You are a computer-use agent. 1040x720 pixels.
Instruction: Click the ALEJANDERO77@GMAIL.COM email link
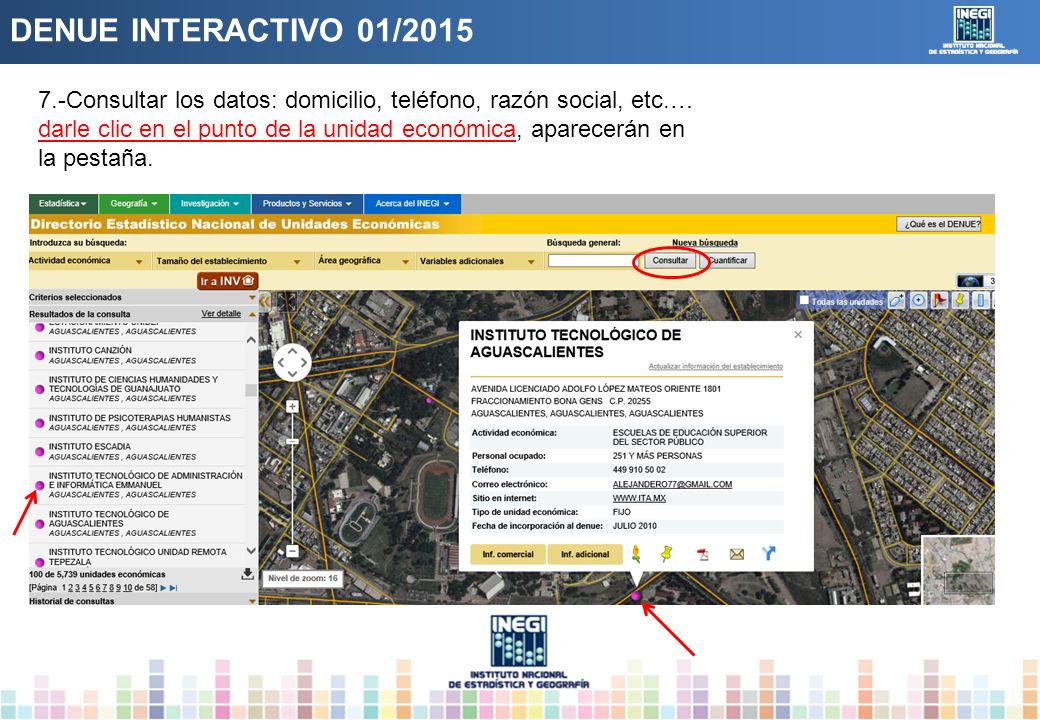(673, 485)
